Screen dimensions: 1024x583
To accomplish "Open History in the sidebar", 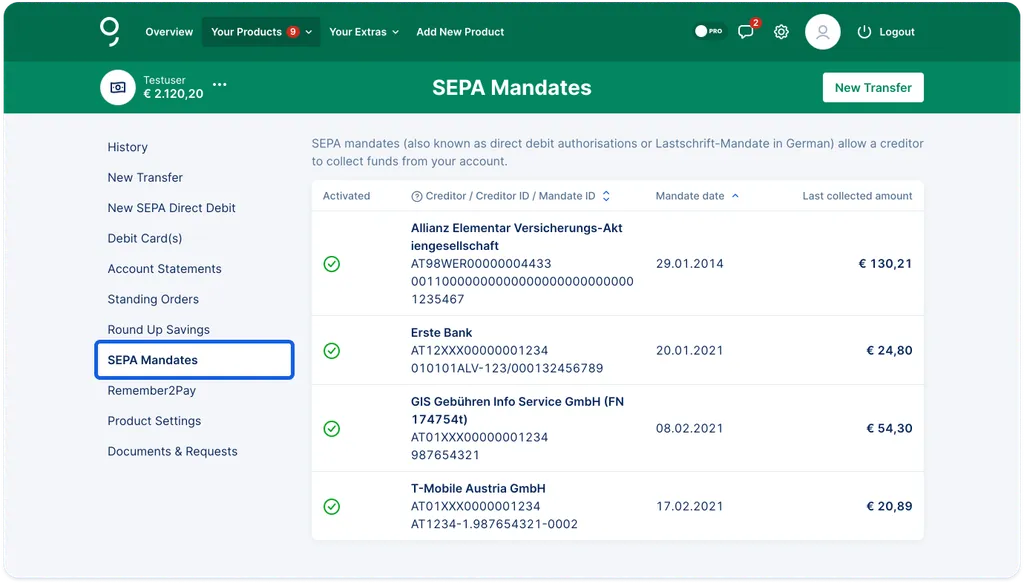I will (128, 147).
